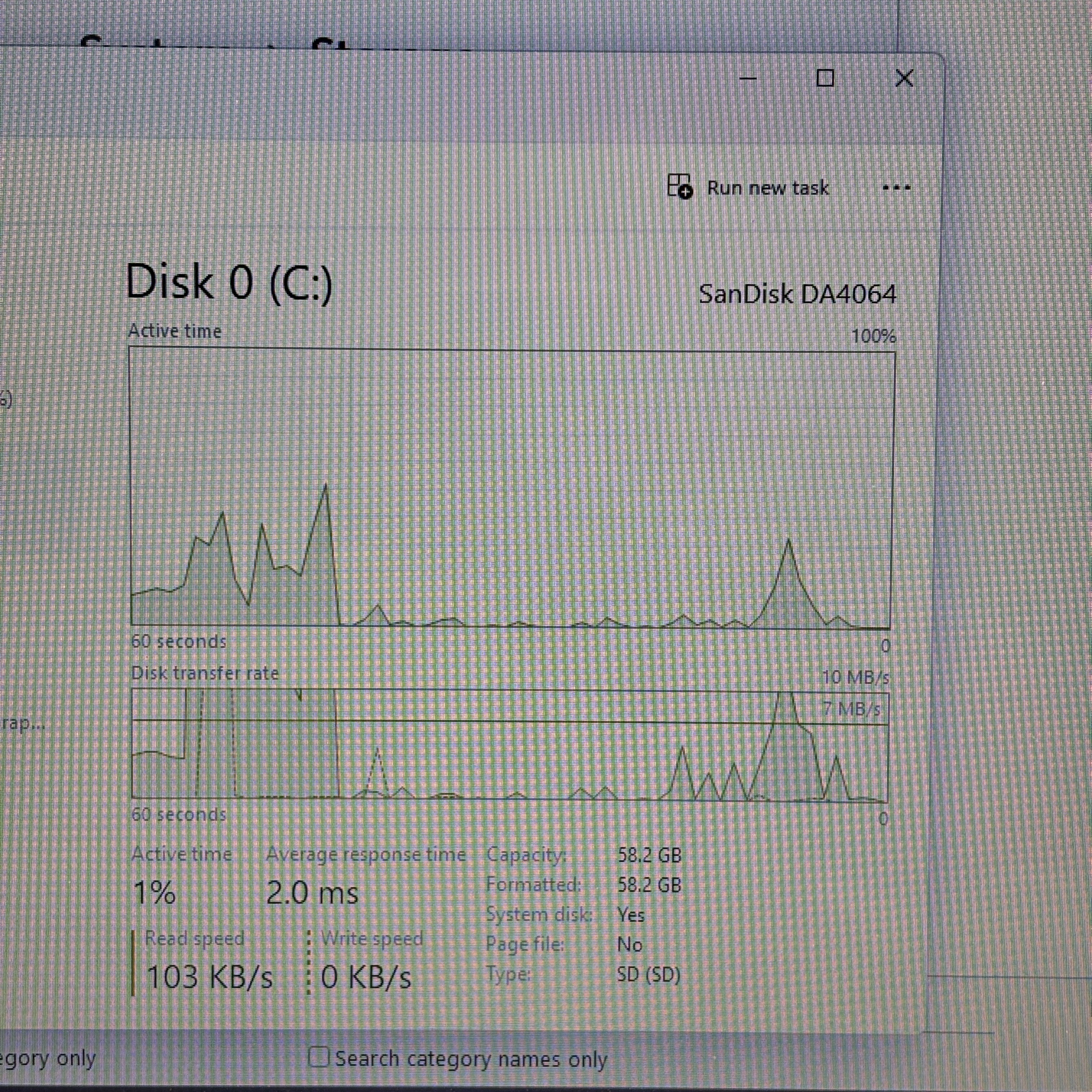Maximize the Task Manager window
This screenshot has width=1092, height=1092.
[826, 78]
